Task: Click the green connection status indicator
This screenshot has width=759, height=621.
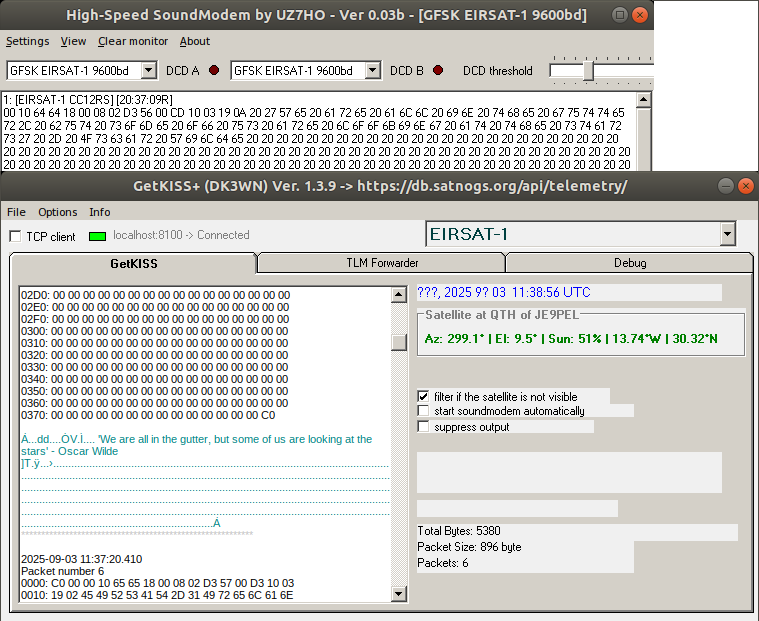Action: point(97,236)
